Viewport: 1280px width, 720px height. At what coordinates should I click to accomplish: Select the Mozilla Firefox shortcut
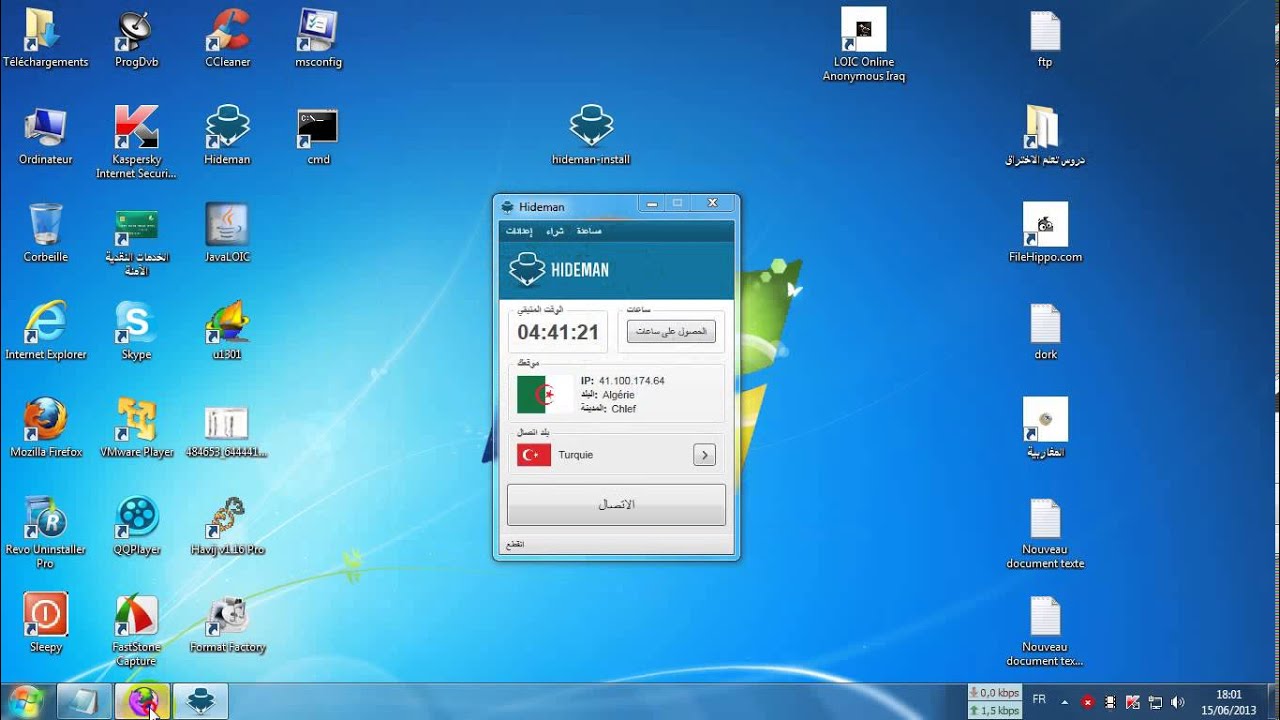click(45, 428)
